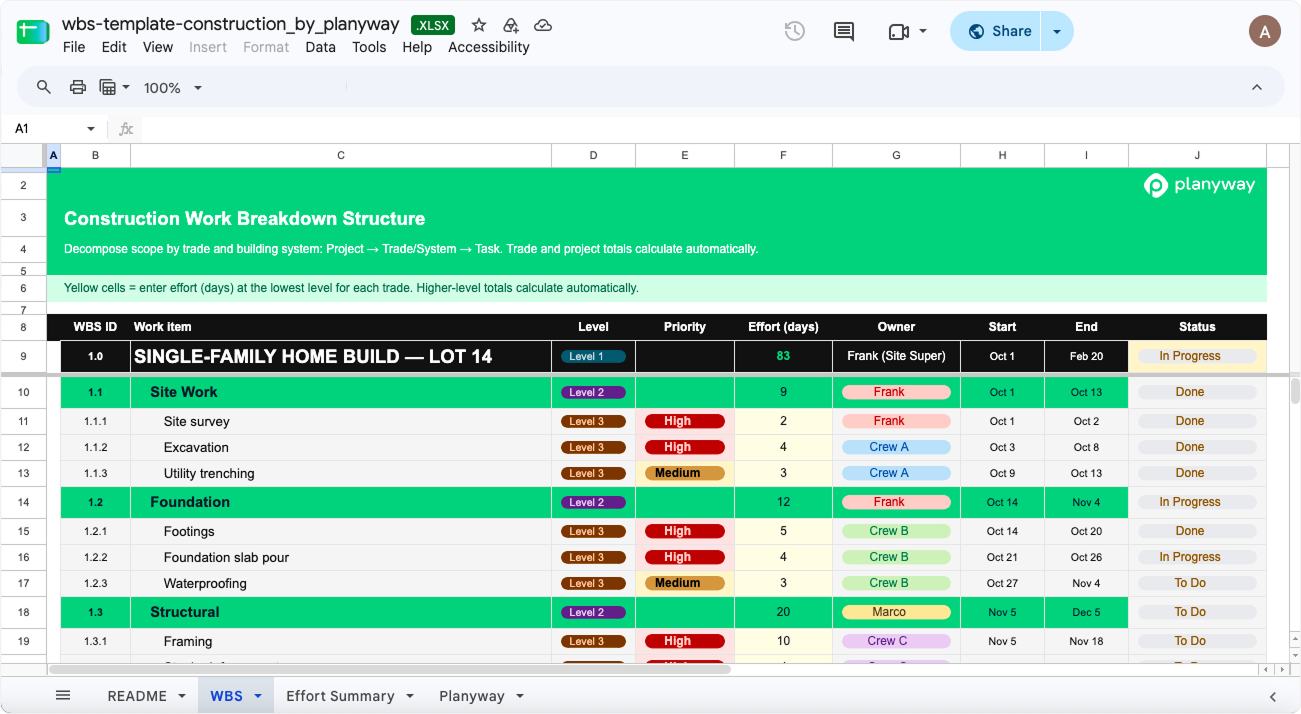Click the document title to rename

230,24
